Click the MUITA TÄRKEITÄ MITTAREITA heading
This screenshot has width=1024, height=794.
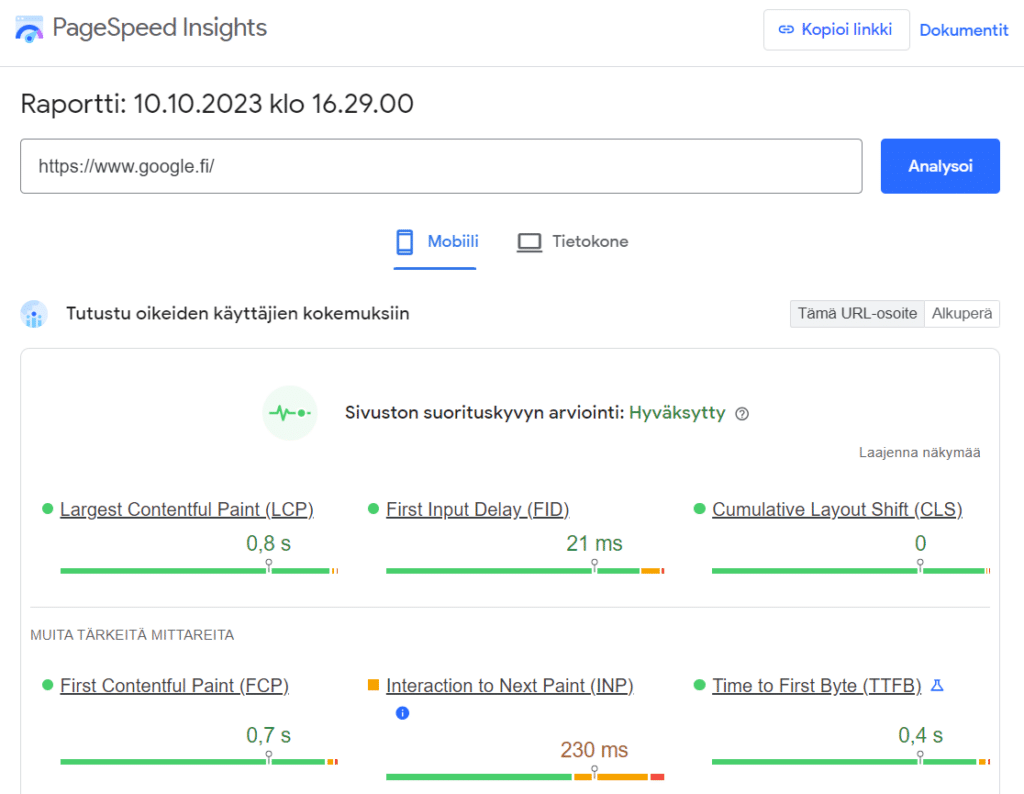[132, 635]
